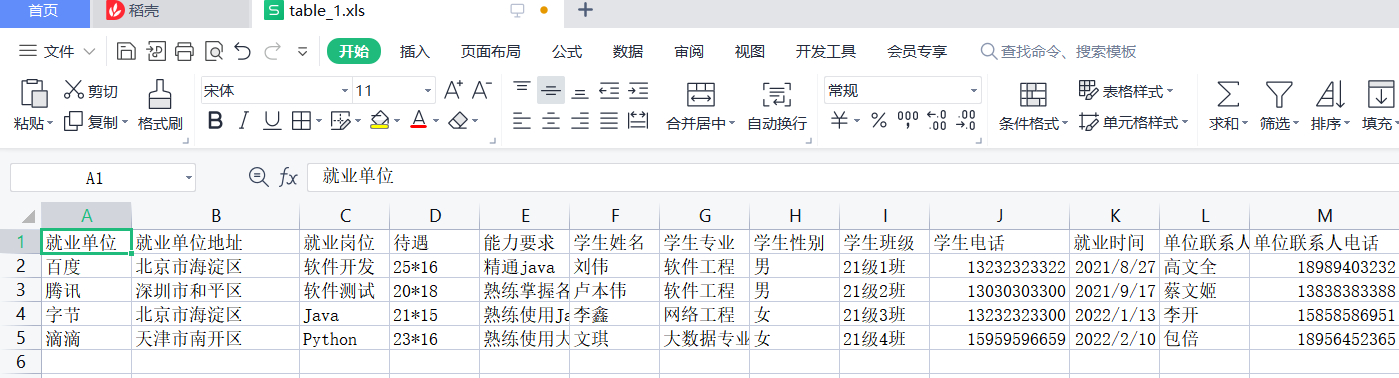Add a new document tab with plus

tap(586, 11)
